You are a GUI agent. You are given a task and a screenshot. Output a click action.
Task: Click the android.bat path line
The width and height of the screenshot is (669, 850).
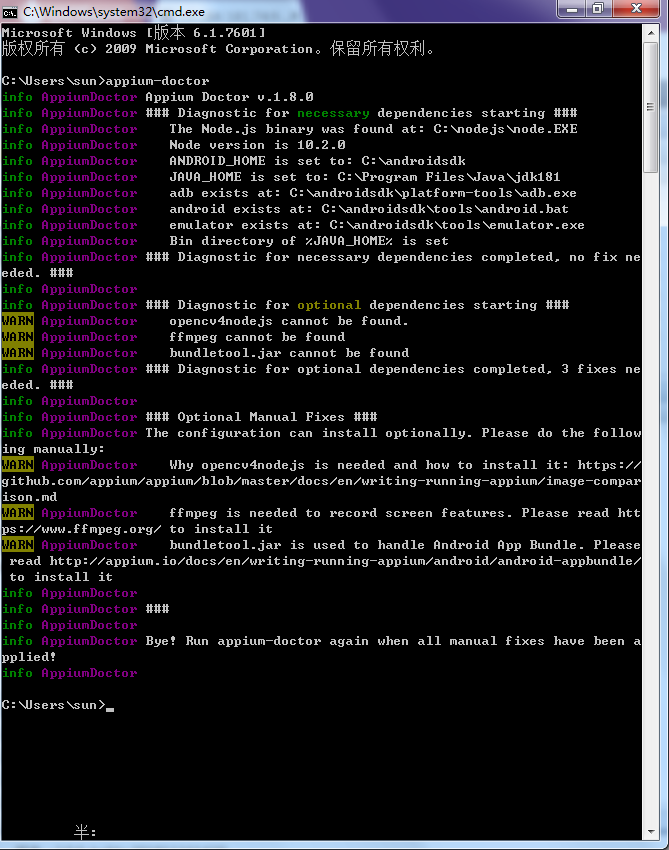[x=369, y=209]
